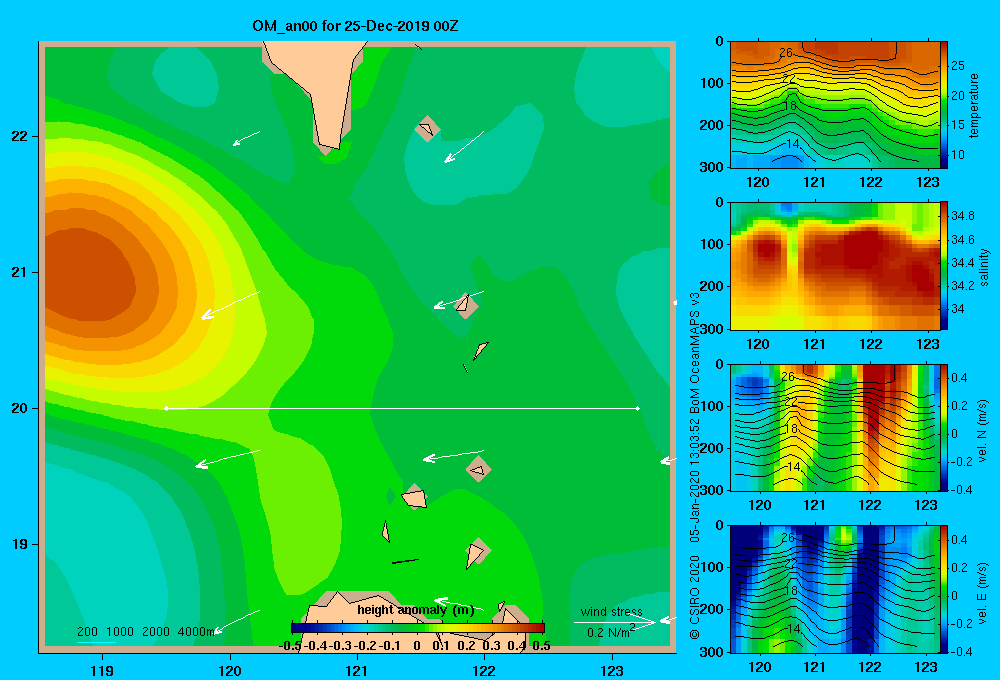Click the '14' isotherm label in temperature panel

click(x=792, y=144)
